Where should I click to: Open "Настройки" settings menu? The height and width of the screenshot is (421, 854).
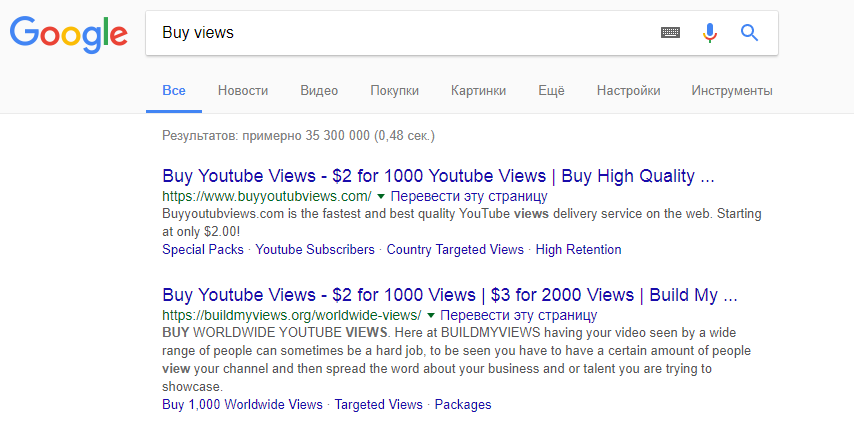click(x=629, y=90)
